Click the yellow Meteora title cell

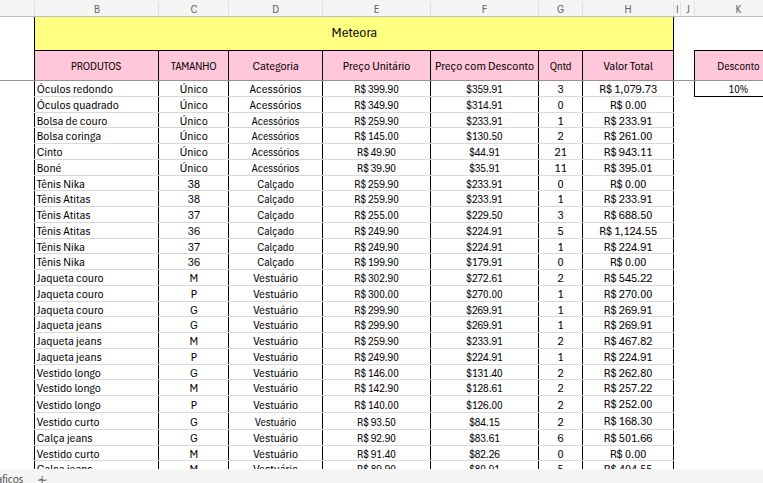[354, 33]
